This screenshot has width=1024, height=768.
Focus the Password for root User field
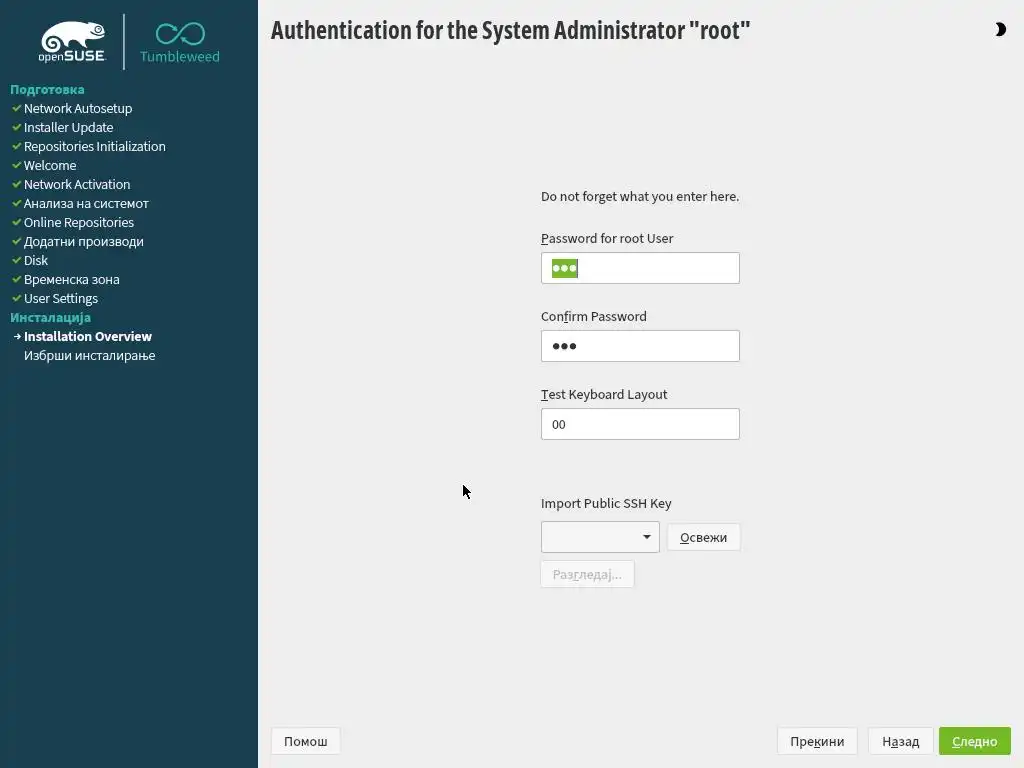pyautogui.click(x=640, y=268)
